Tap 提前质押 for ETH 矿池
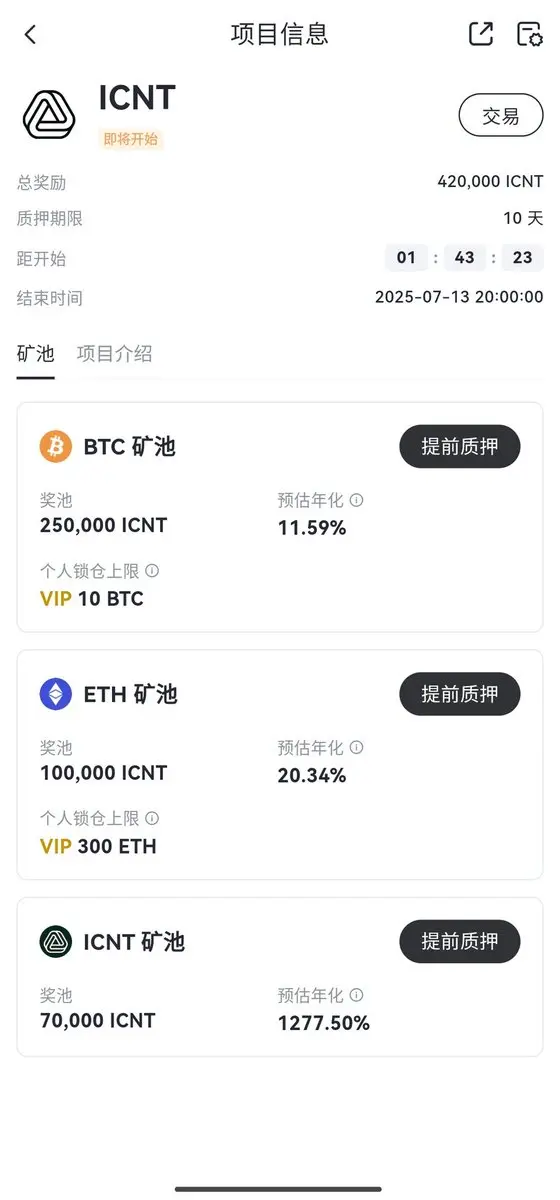This screenshot has width=560, height=1200. pyautogui.click(x=460, y=694)
